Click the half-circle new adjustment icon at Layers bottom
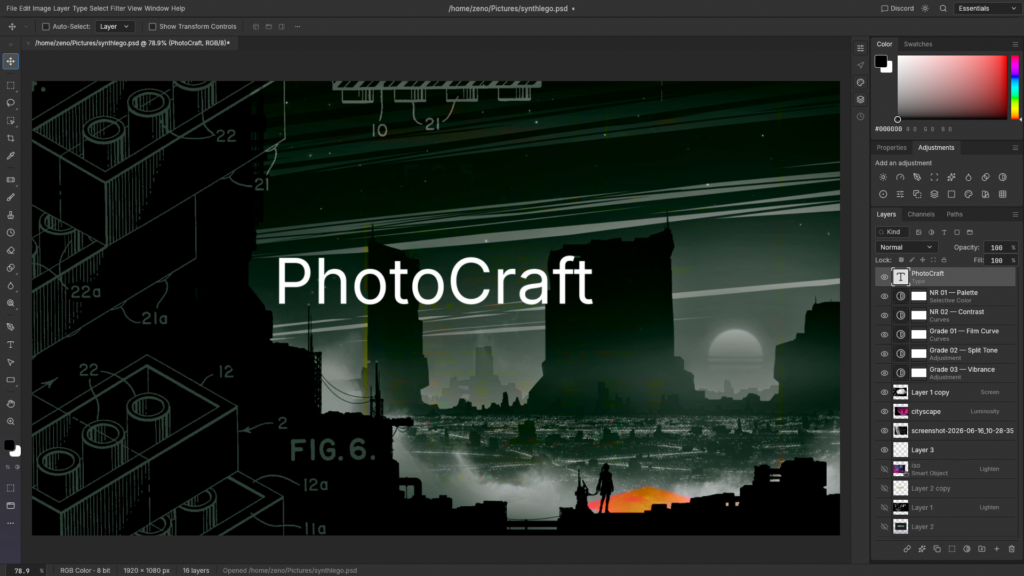1024x576 pixels. 967,549
